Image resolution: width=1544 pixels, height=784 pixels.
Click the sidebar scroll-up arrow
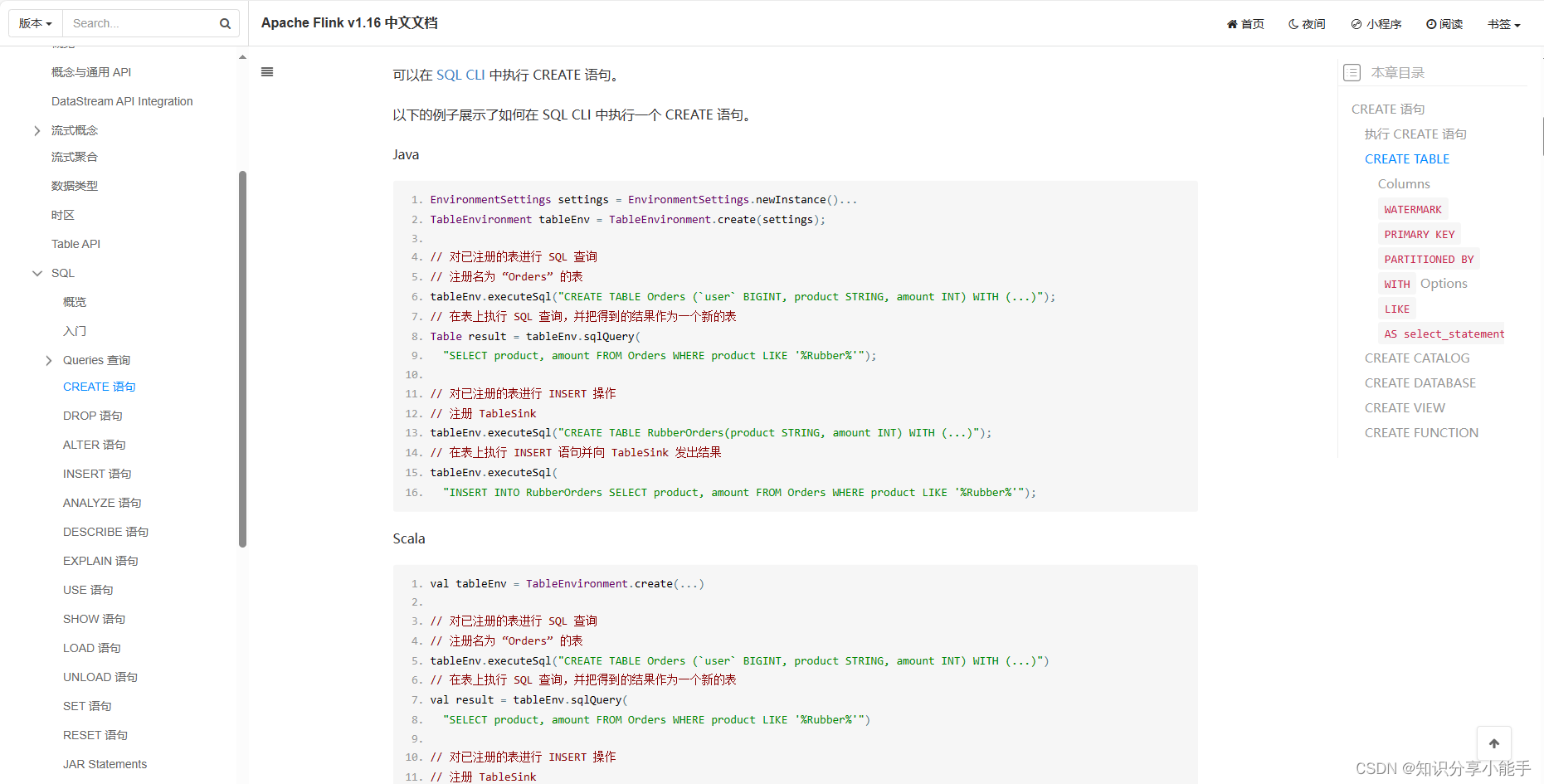tap(242, 57)
